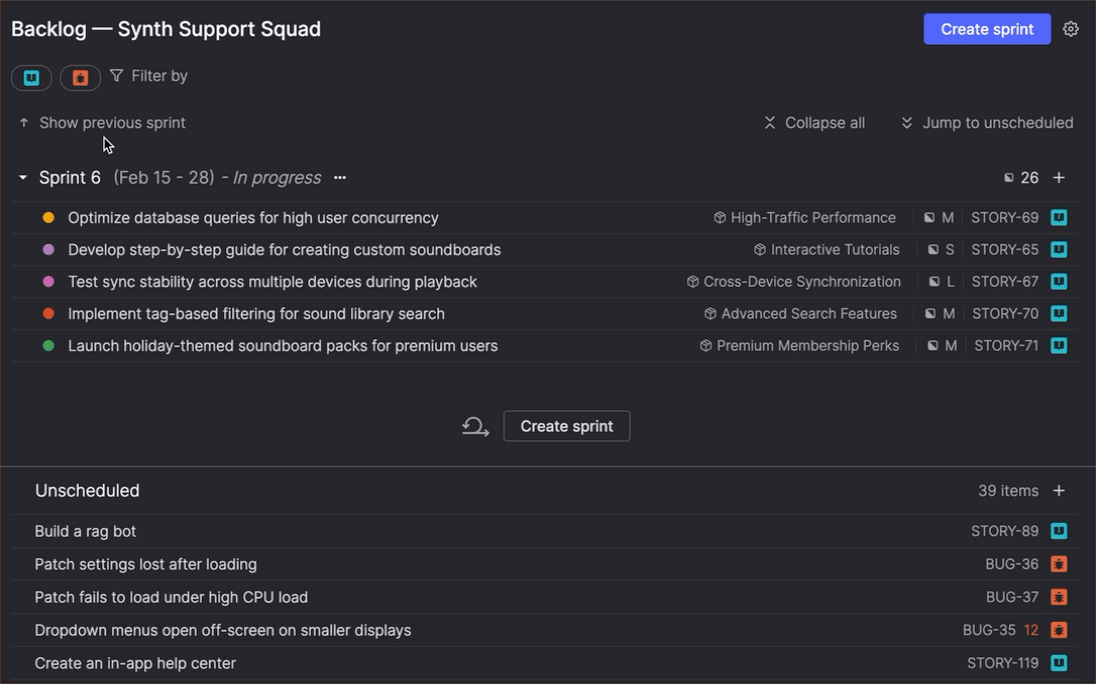Click the yellow status dot on STORY-69
The width and height of the screenshot is (1096, 684).
(x=48, y=218)
